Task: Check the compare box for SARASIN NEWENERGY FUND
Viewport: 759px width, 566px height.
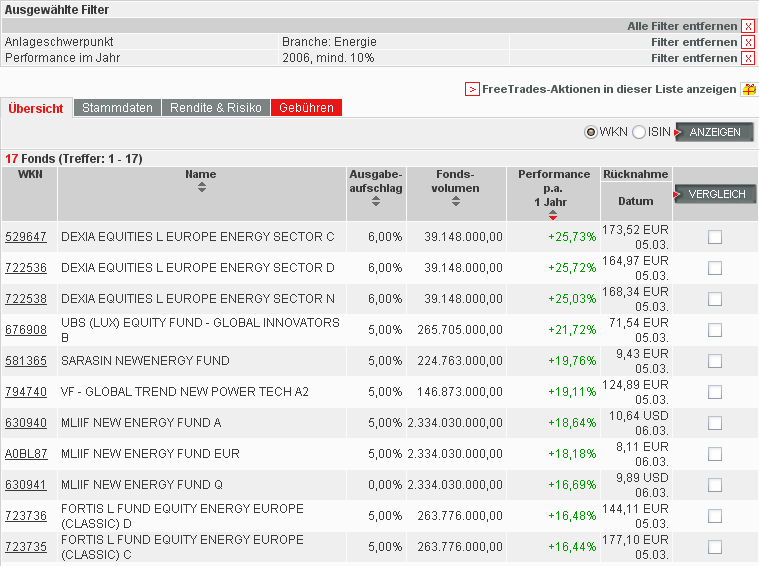Action: pyautogui.click(x=714, y=361)
